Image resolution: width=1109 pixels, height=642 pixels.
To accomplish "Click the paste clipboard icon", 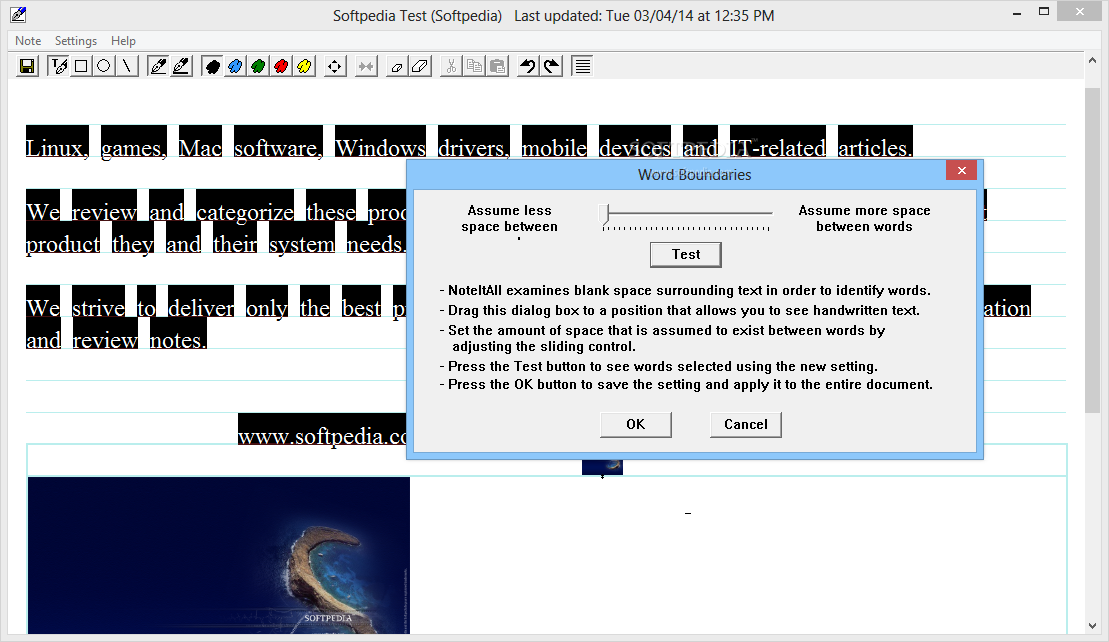I will tap(497, 66).
